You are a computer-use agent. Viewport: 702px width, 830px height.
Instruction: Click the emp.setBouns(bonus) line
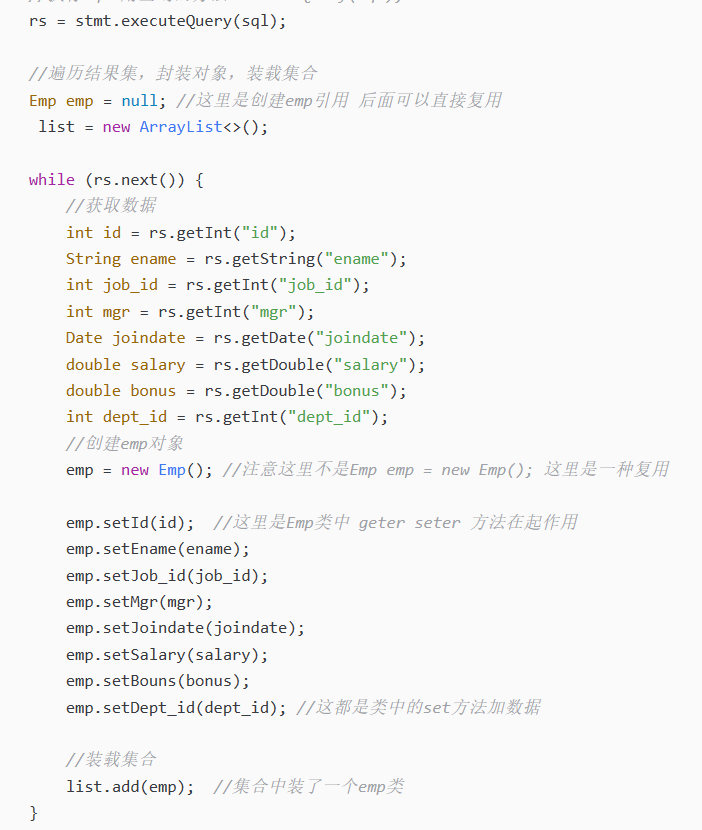click(x=158, y=681)
